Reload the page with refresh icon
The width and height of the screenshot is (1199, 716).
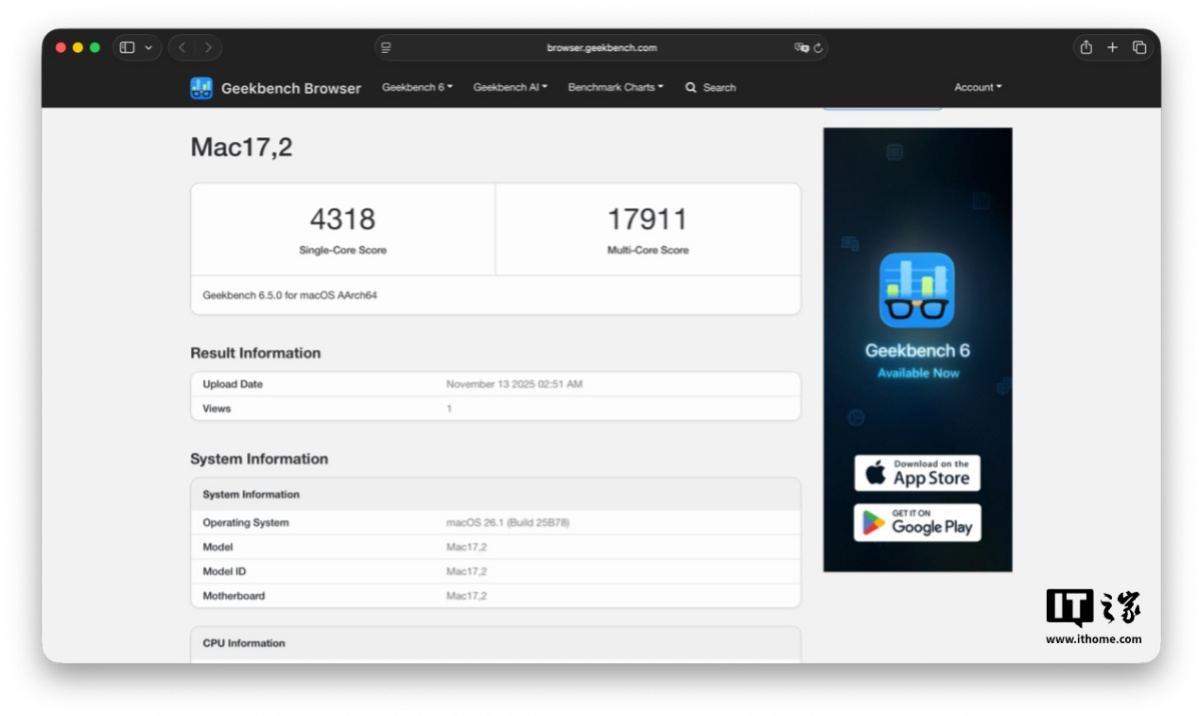(x=818, y=48)
